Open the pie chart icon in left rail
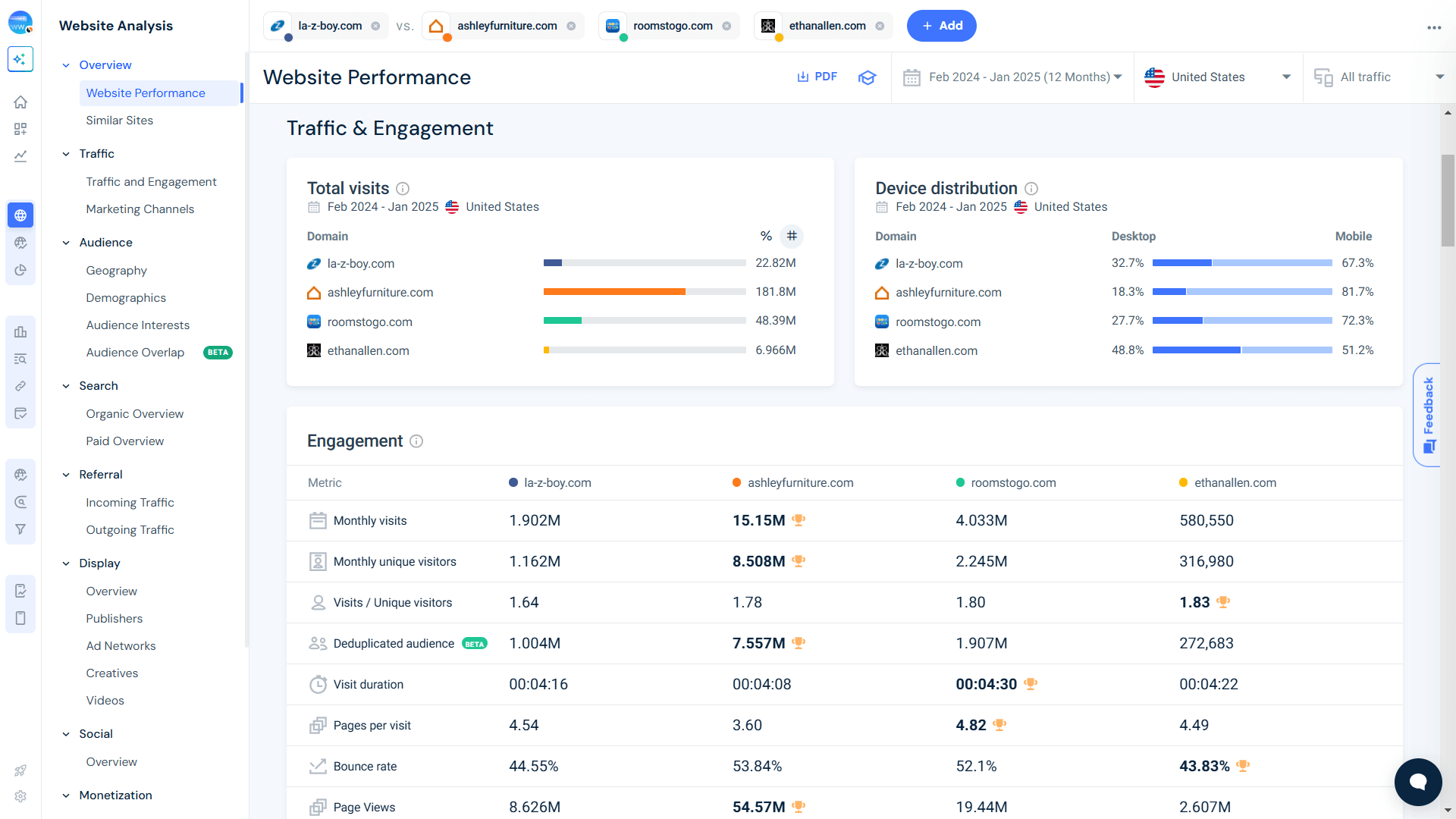 click(20, 270)
